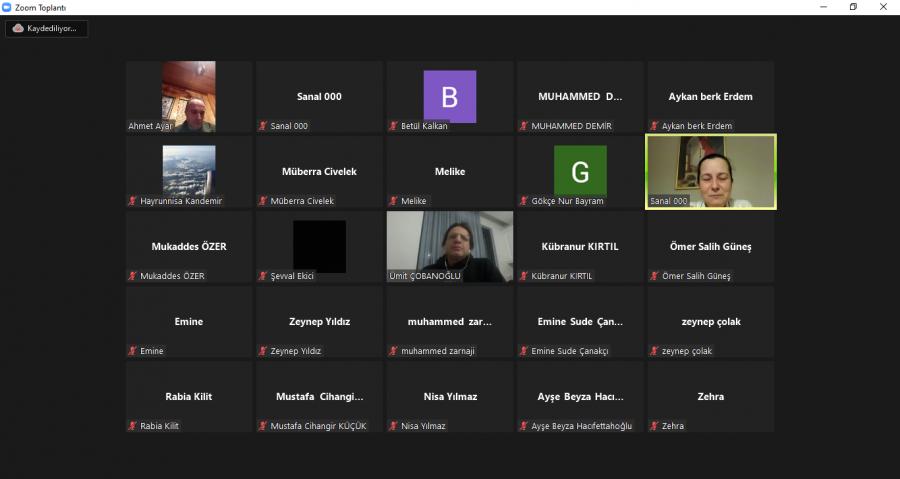The width and height of the screenshot is (900, 479).
Task: Select the purple B avatar of Betül Kalkan
Action: pyautogui.click(x=449, y=96)
